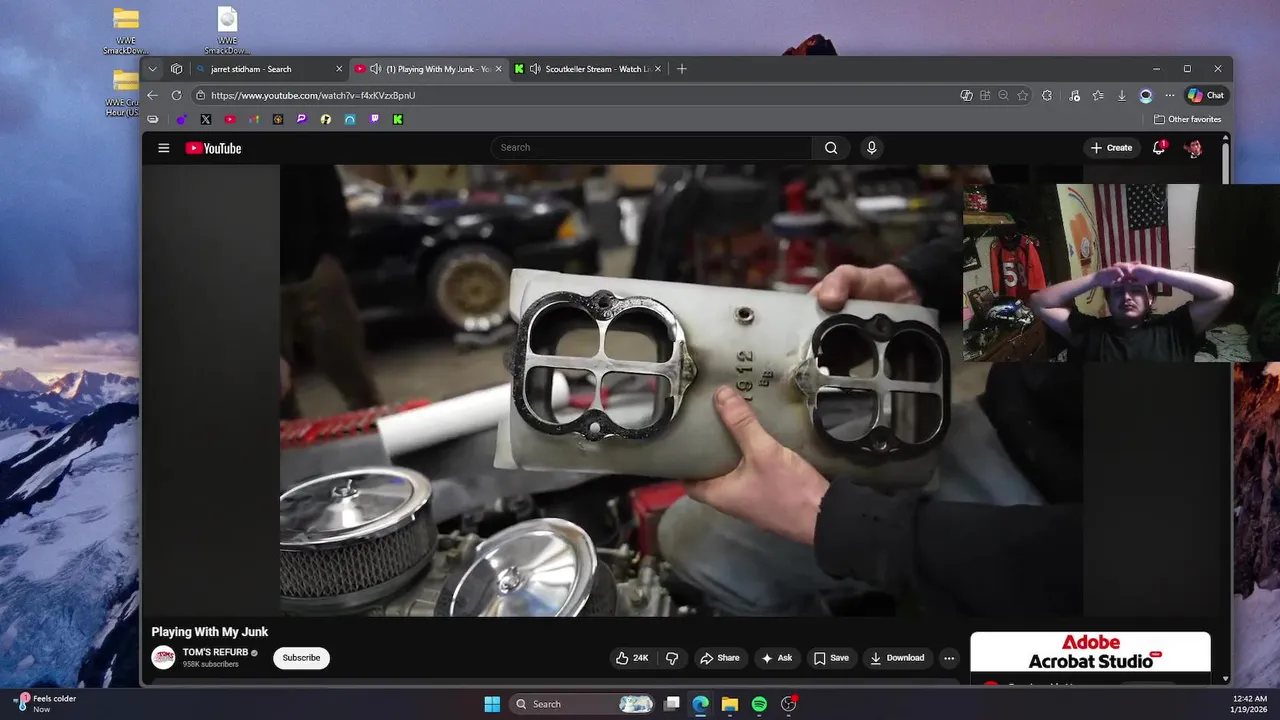Switch to Playing With My Junk YouTube tab
1280x720 pixels.
430,69
